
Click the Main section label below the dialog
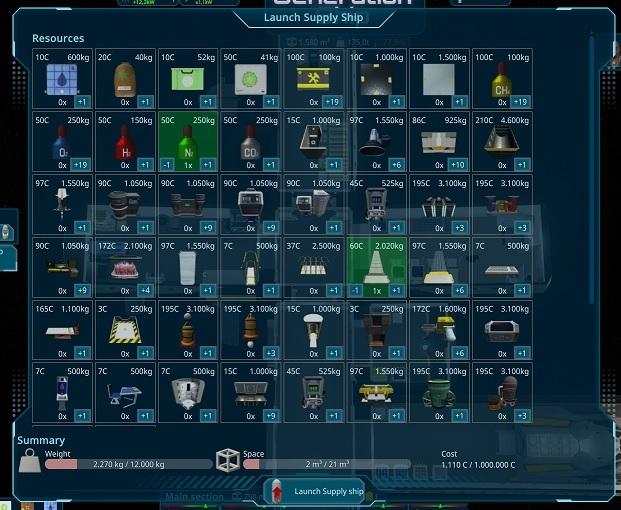tap(194, 497)
